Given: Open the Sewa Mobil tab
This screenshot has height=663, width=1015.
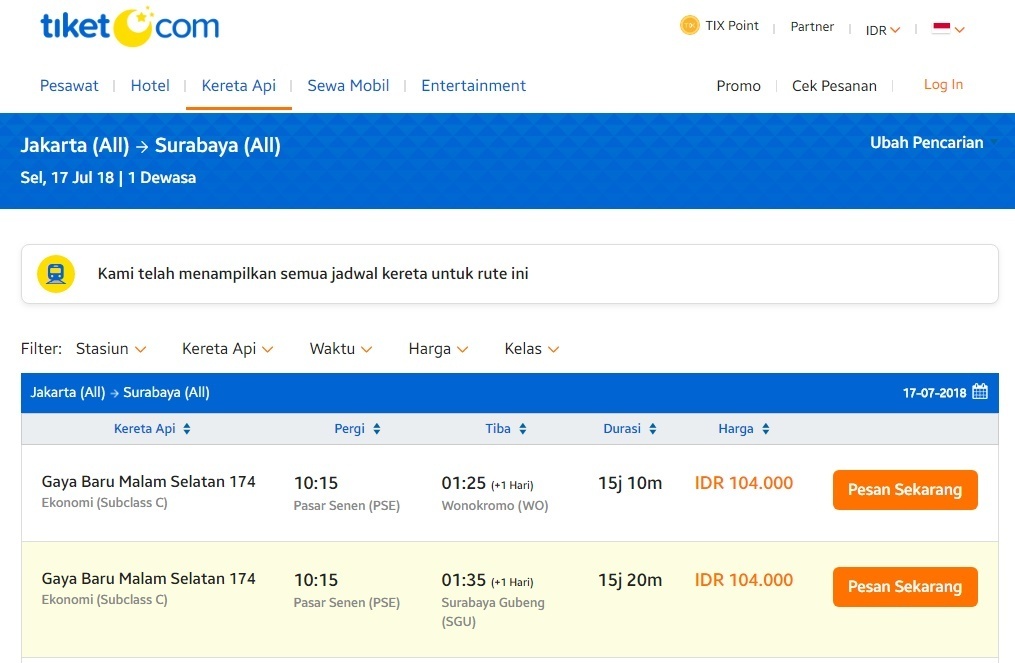Looking at the screenshot, I should point(348,86).
